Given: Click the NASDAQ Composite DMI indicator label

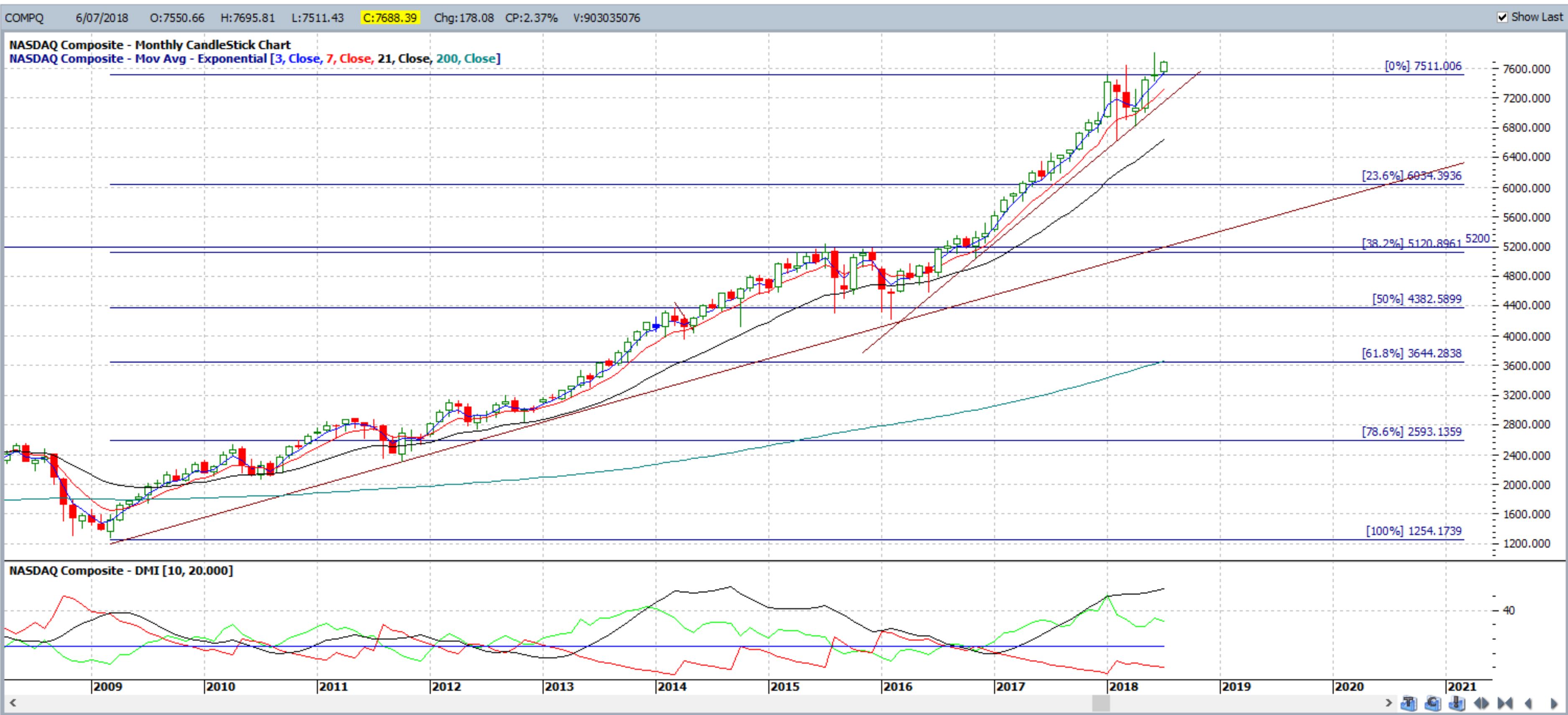Looking at the screenshot, I should pyautogui.click(x=120, y=570).
